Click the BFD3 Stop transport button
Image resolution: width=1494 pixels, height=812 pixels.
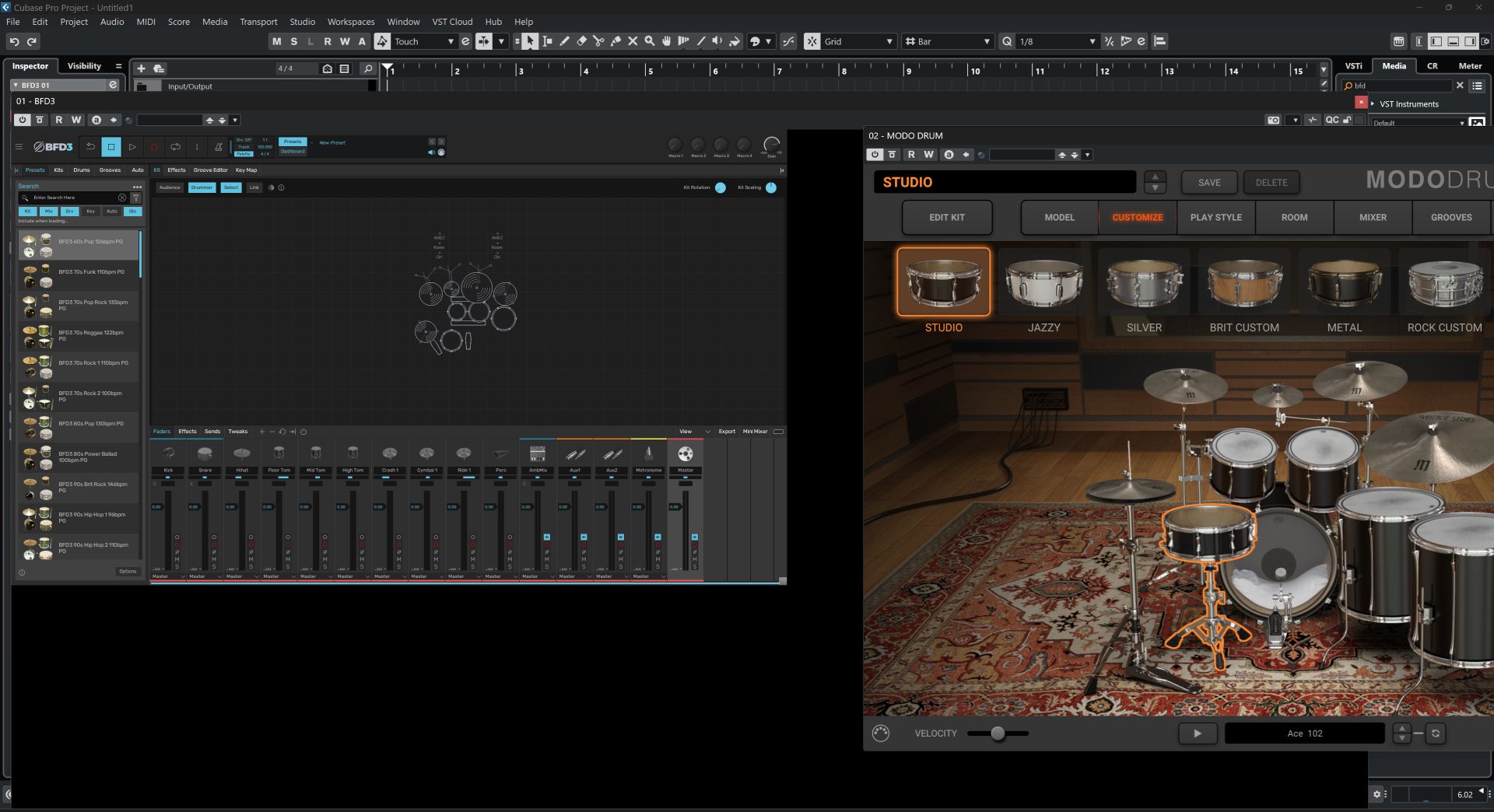(111, 146)
